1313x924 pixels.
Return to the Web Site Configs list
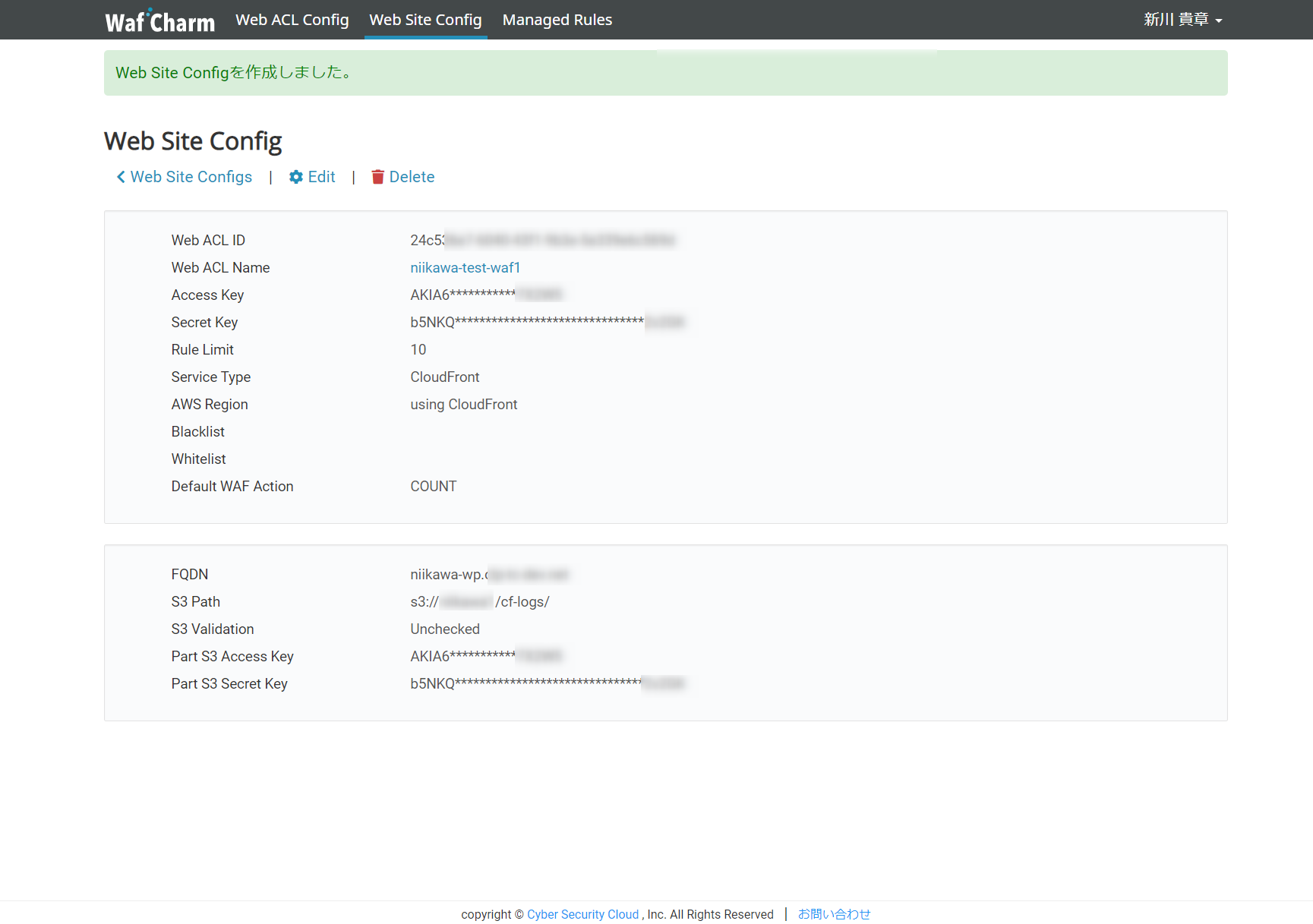tap(191, 176)
